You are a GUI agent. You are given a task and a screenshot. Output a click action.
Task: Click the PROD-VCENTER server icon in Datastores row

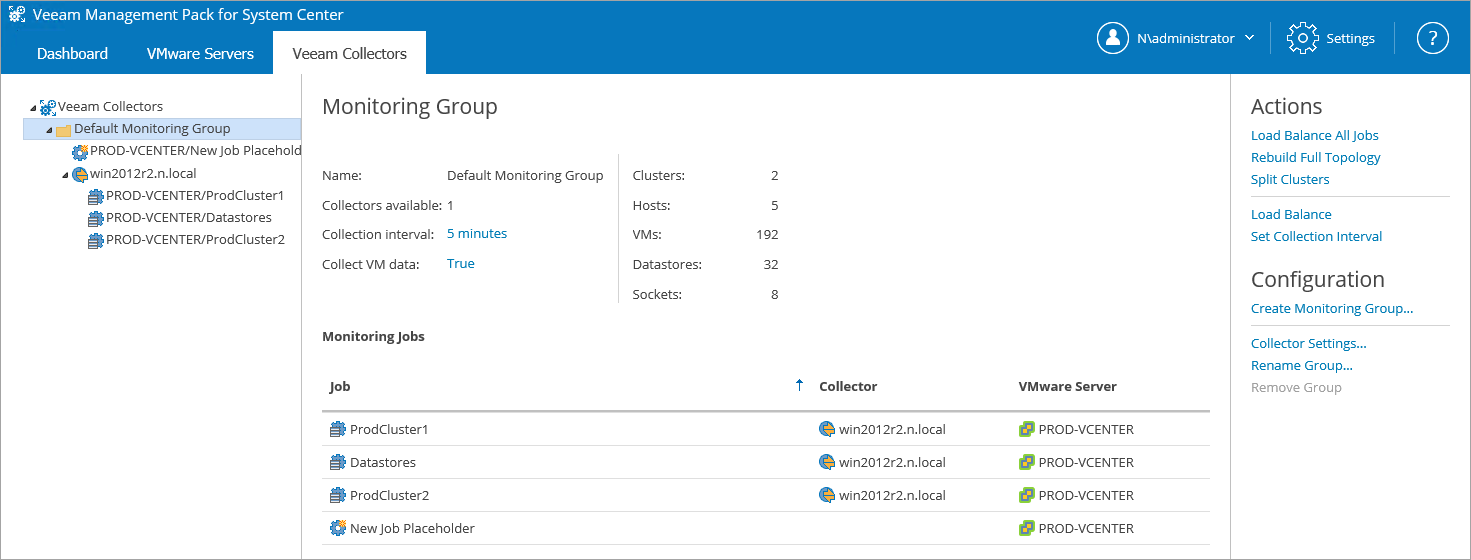[x=1026, y=463]
